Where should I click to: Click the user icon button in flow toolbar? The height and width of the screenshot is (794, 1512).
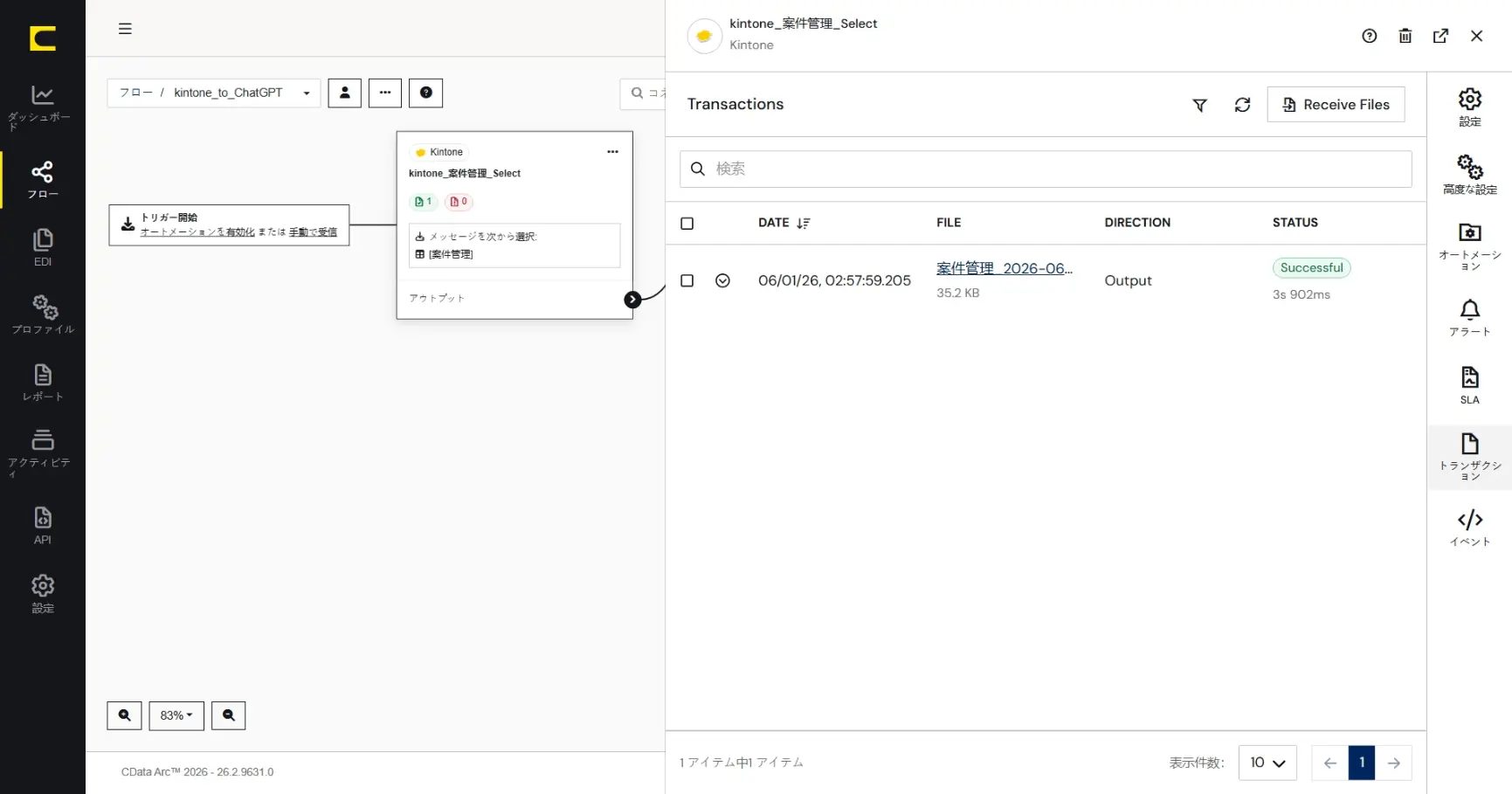point(344,93)
